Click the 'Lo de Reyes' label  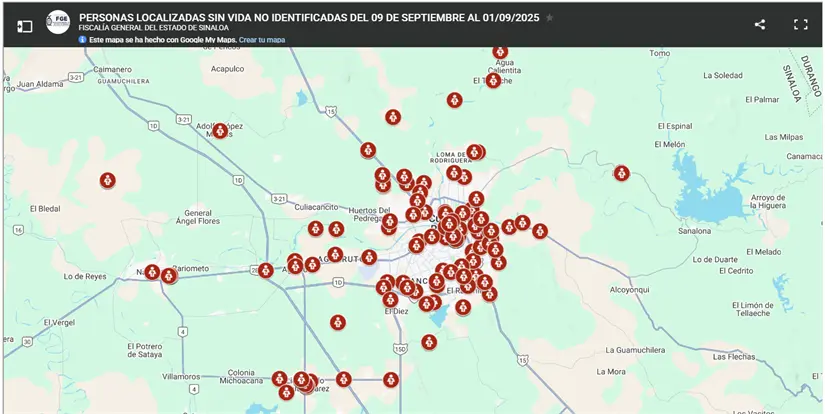(x=85, y=276)
